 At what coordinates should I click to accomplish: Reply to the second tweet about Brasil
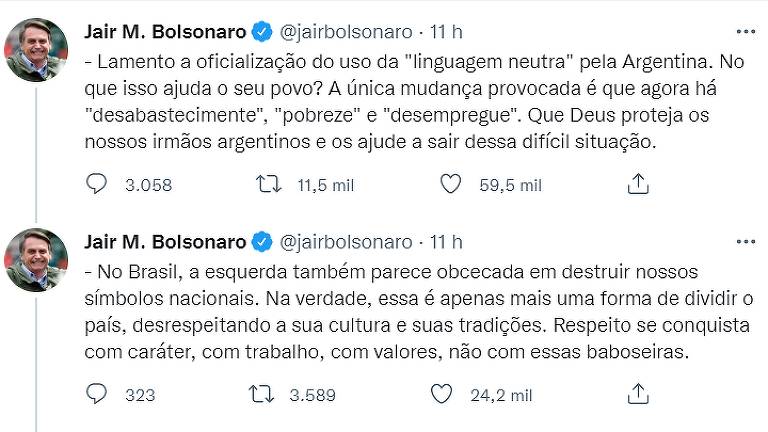tap(97, 394)
